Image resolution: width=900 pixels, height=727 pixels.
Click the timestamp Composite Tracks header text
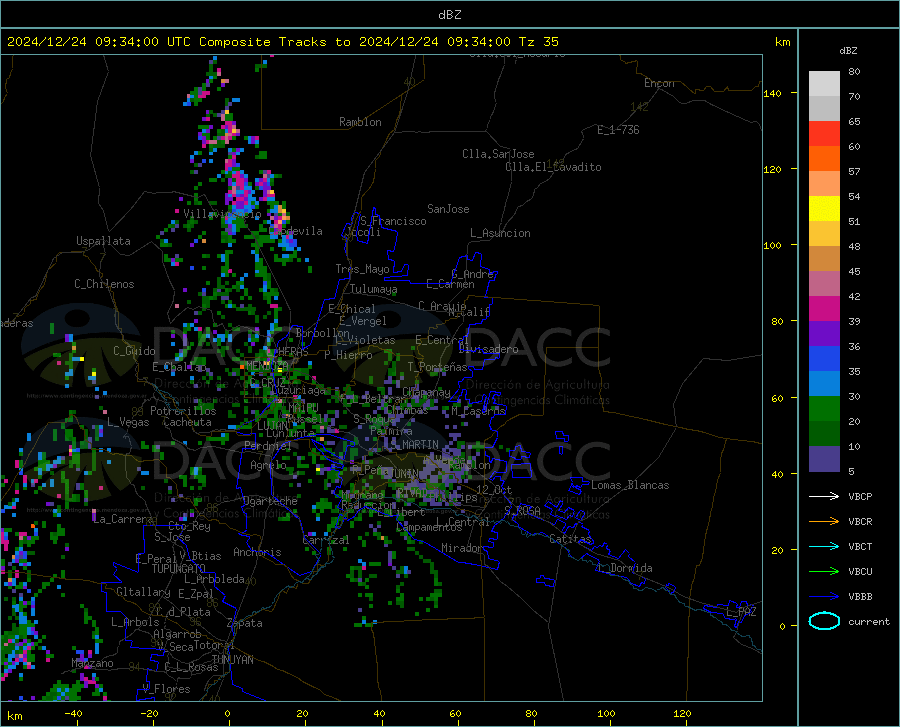(x=282, y=42)
